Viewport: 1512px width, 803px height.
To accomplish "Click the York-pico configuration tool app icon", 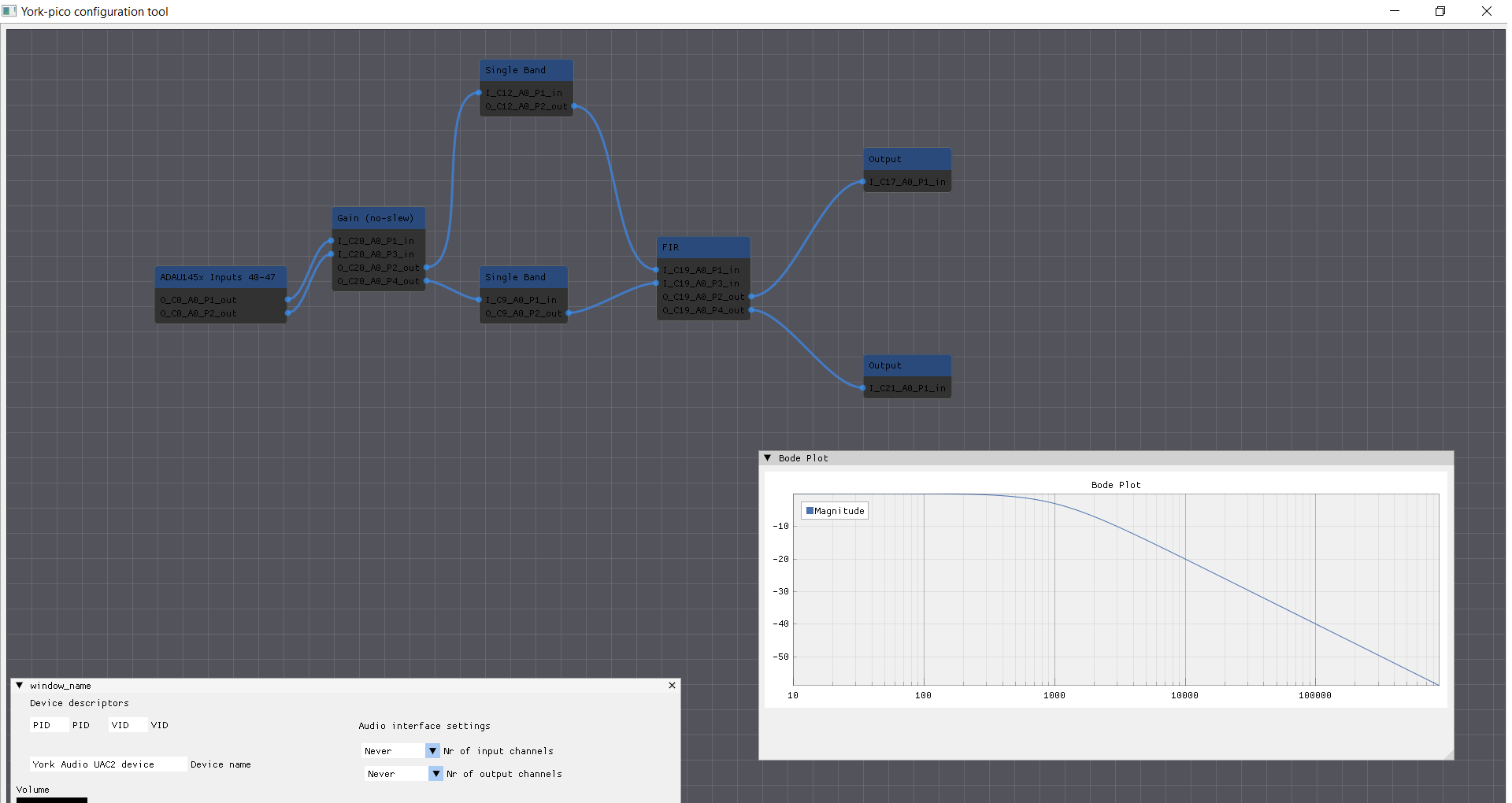I will coord(9,11).
